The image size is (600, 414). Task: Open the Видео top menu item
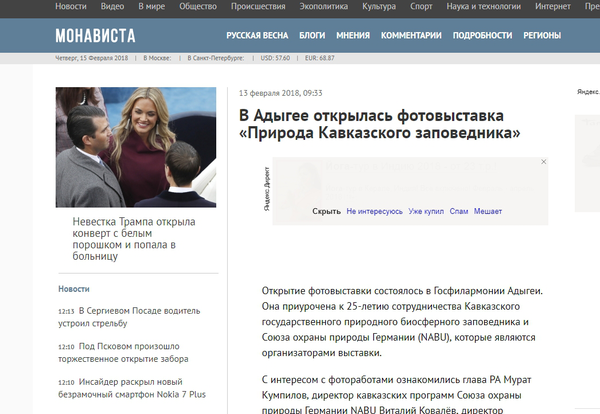pyautogui.click(x=112, y=7)
